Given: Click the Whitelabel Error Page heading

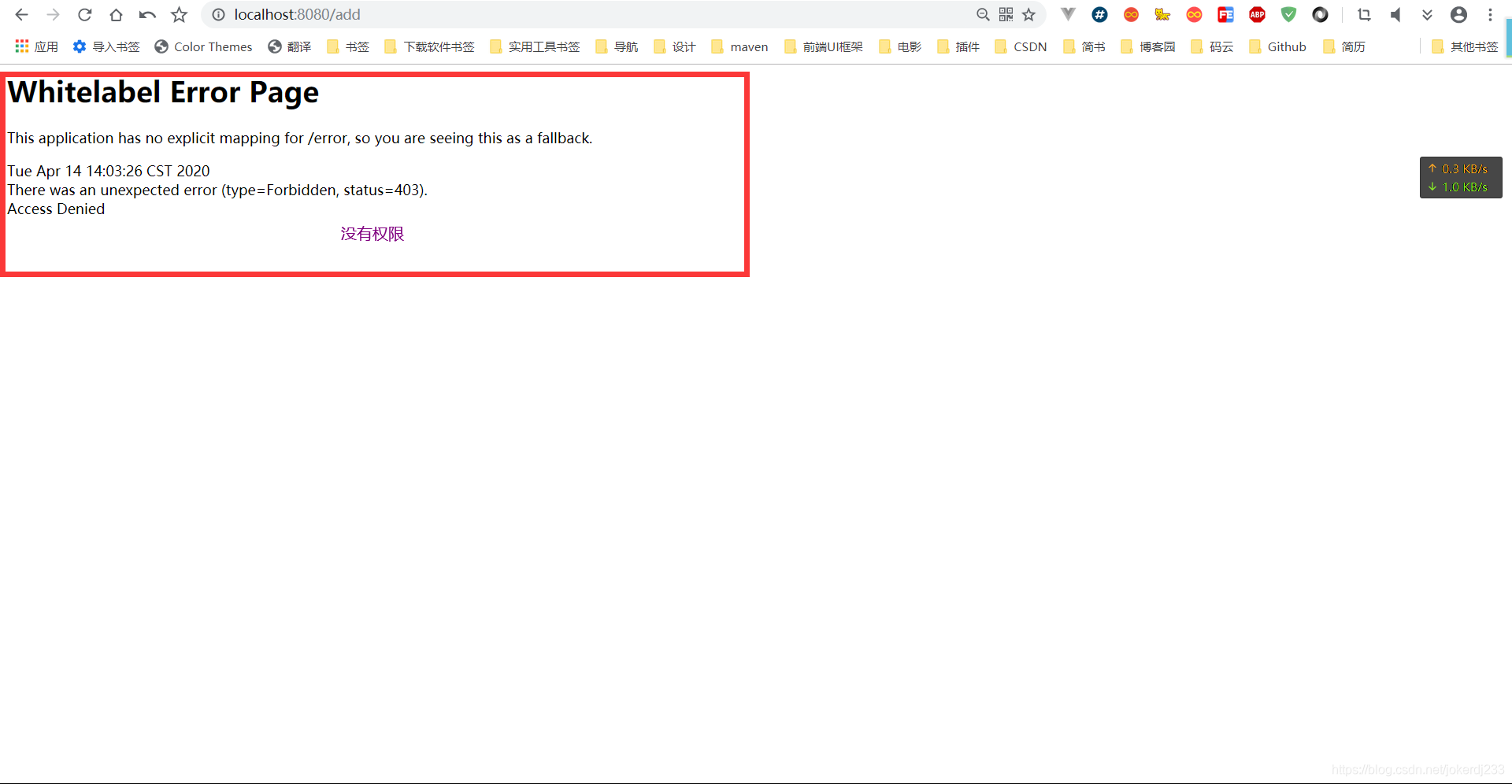Looking at the screenshot, I should click(163, 93).
